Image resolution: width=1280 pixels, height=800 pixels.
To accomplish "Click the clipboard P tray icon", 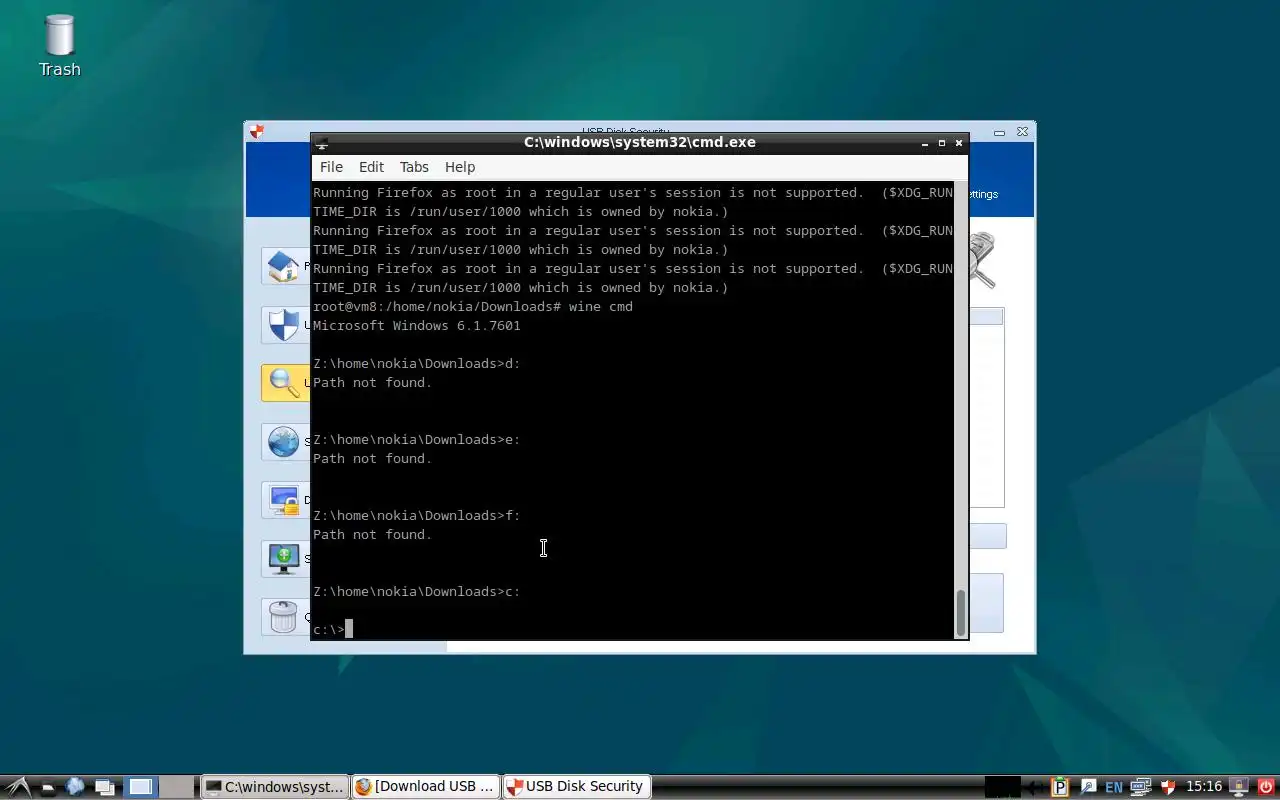I will point(1060,787).
